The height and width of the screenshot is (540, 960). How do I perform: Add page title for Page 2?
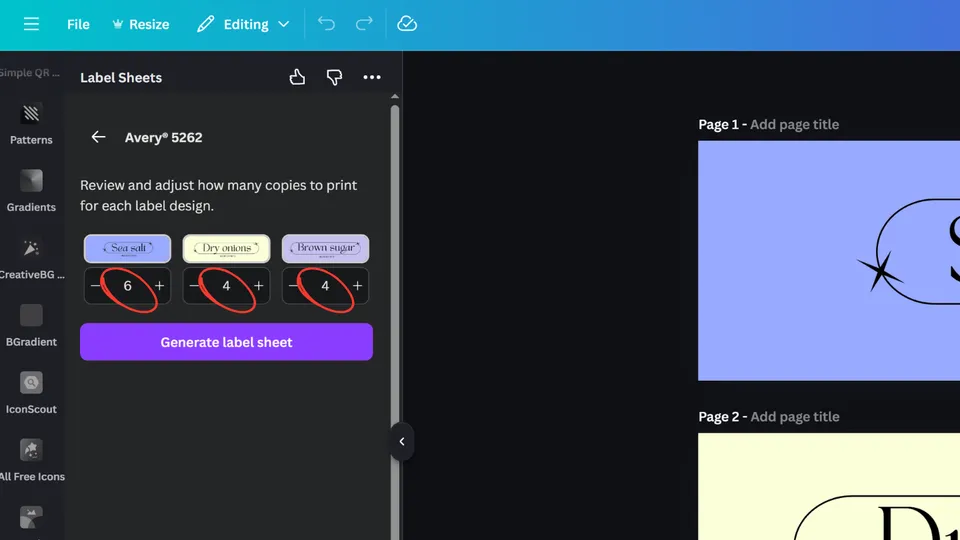point(795,417)
